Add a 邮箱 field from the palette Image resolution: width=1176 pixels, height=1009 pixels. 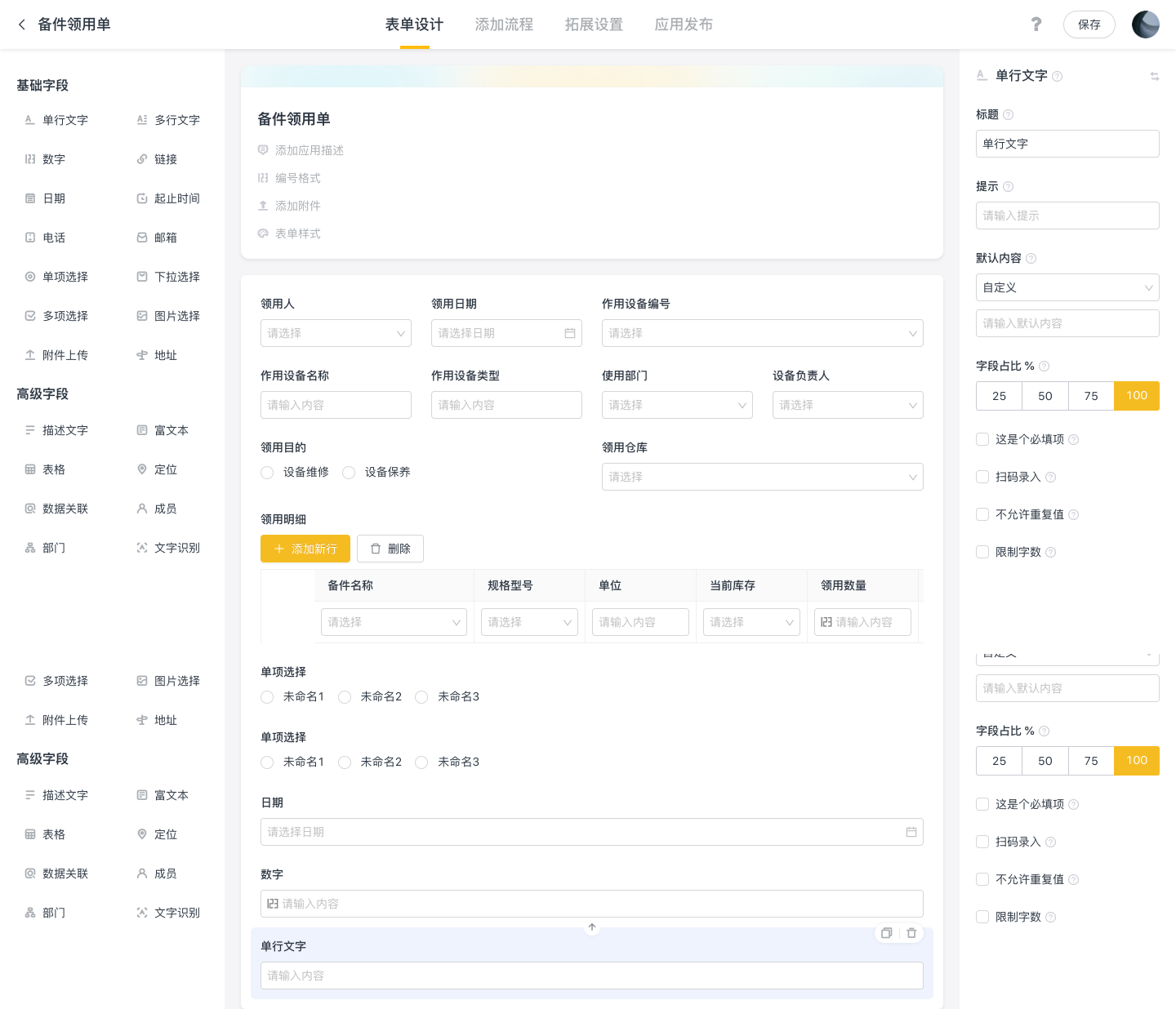click(157, 238)
